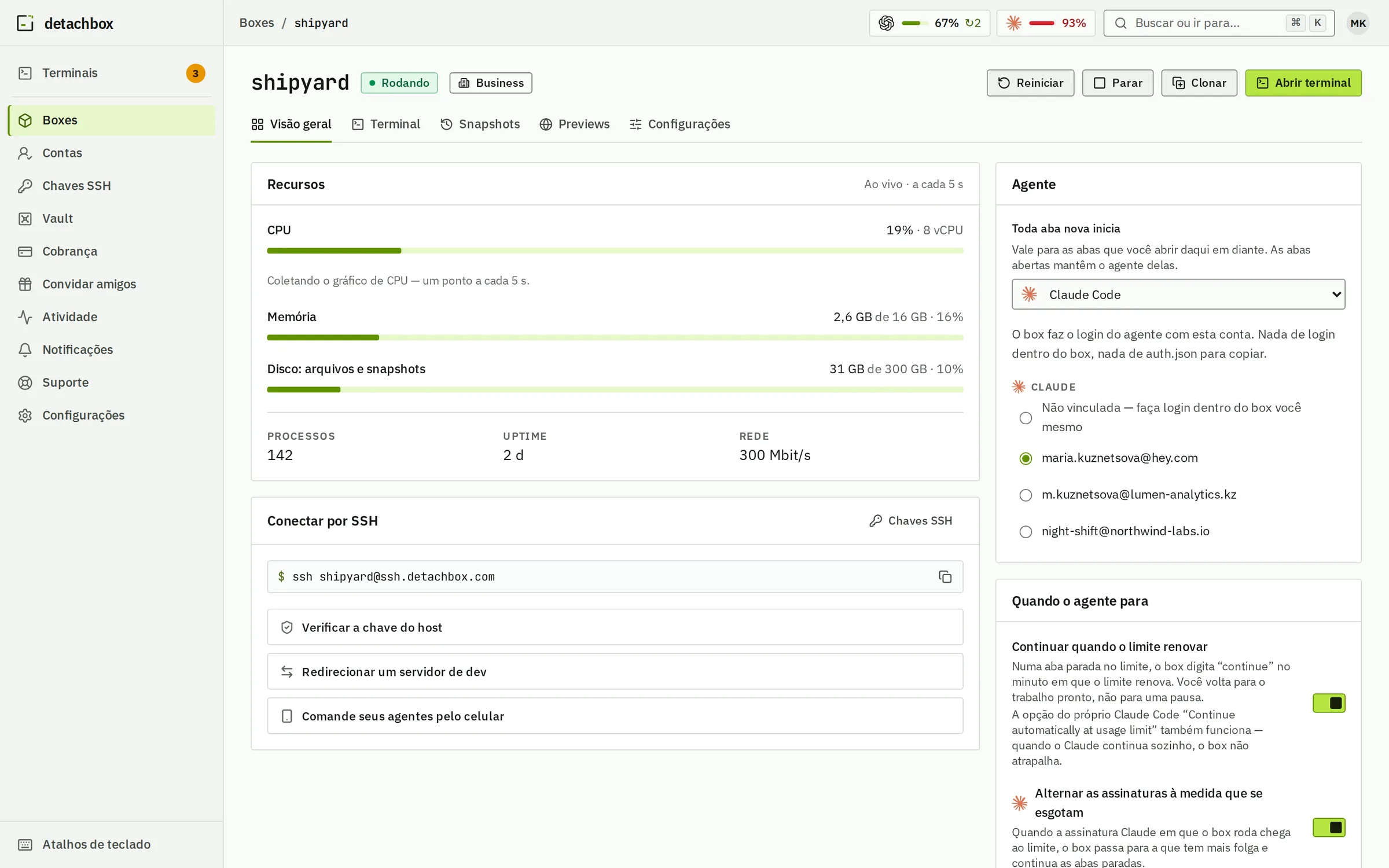Click the OpenAI 67% usage indicator

929,23
